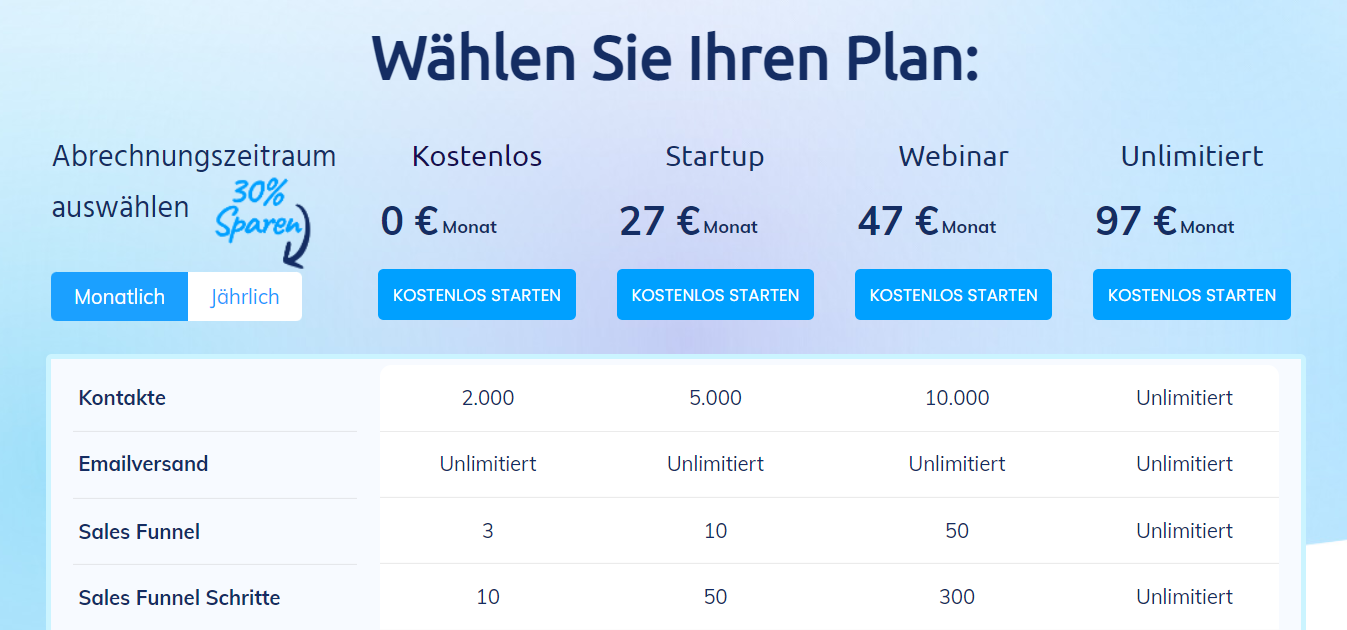This screenshot has height=630, width=1347.
Task: Click KOSTENLOS STARTEN under the Webinar plan
Action: pyautogui.click(x=952, y=294)
